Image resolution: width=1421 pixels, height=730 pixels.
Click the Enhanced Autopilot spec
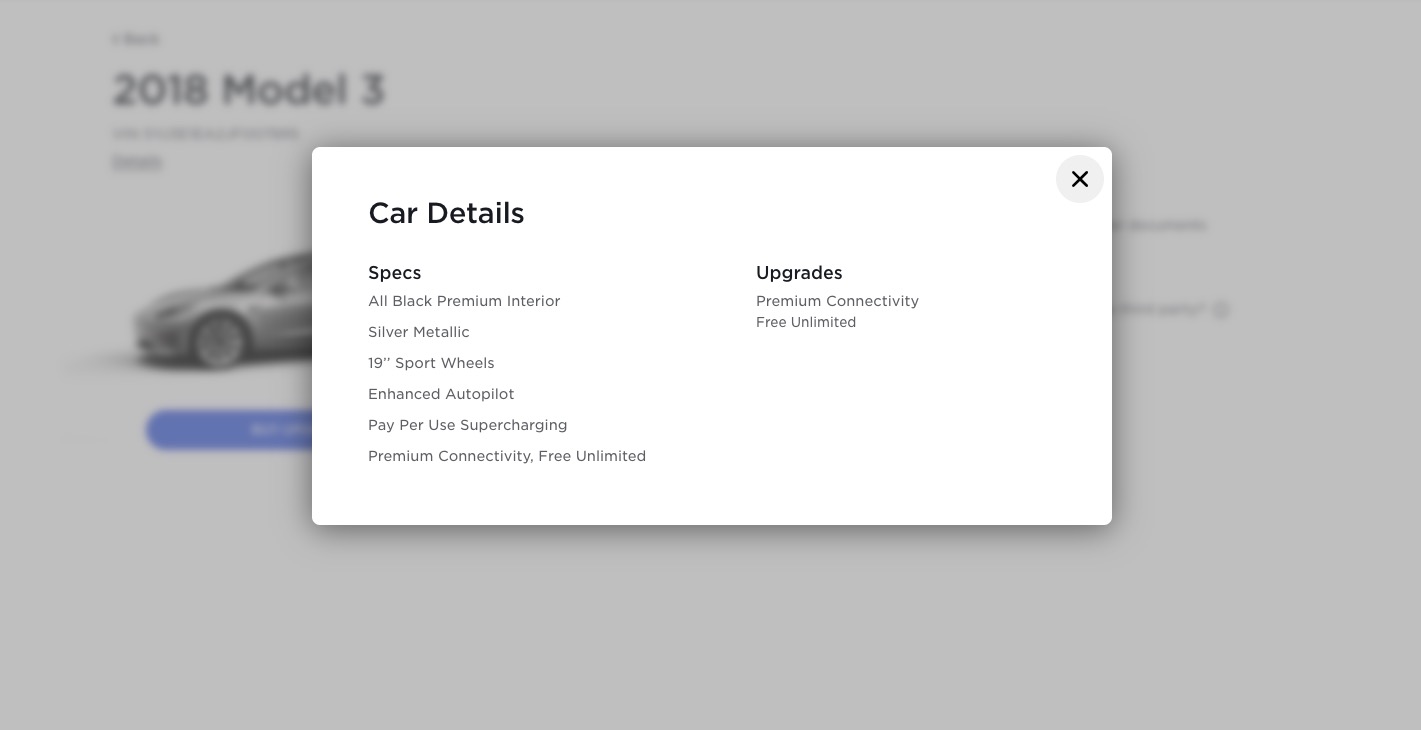pyautogui.click(x=441, y=394)
